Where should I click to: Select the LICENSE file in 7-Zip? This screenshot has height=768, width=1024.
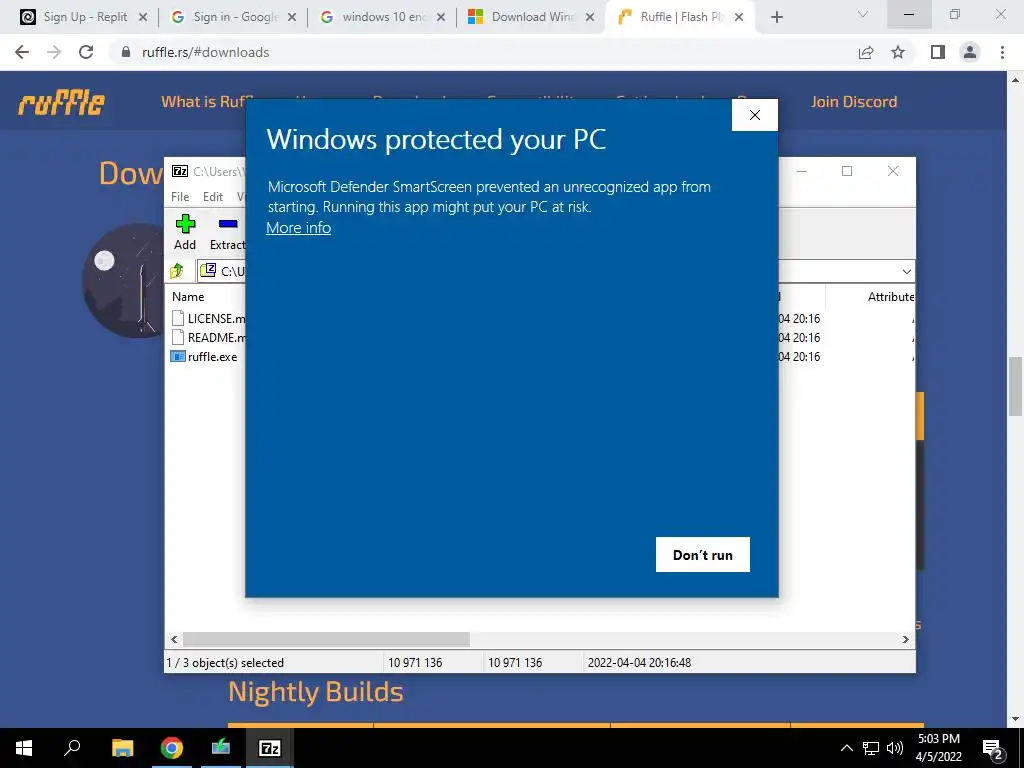click(208, 319)
